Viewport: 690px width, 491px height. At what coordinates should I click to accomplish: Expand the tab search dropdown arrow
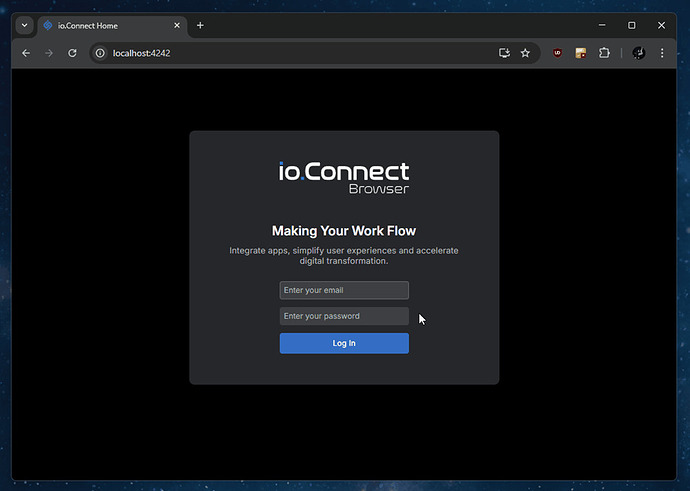(x=25, y=26)
